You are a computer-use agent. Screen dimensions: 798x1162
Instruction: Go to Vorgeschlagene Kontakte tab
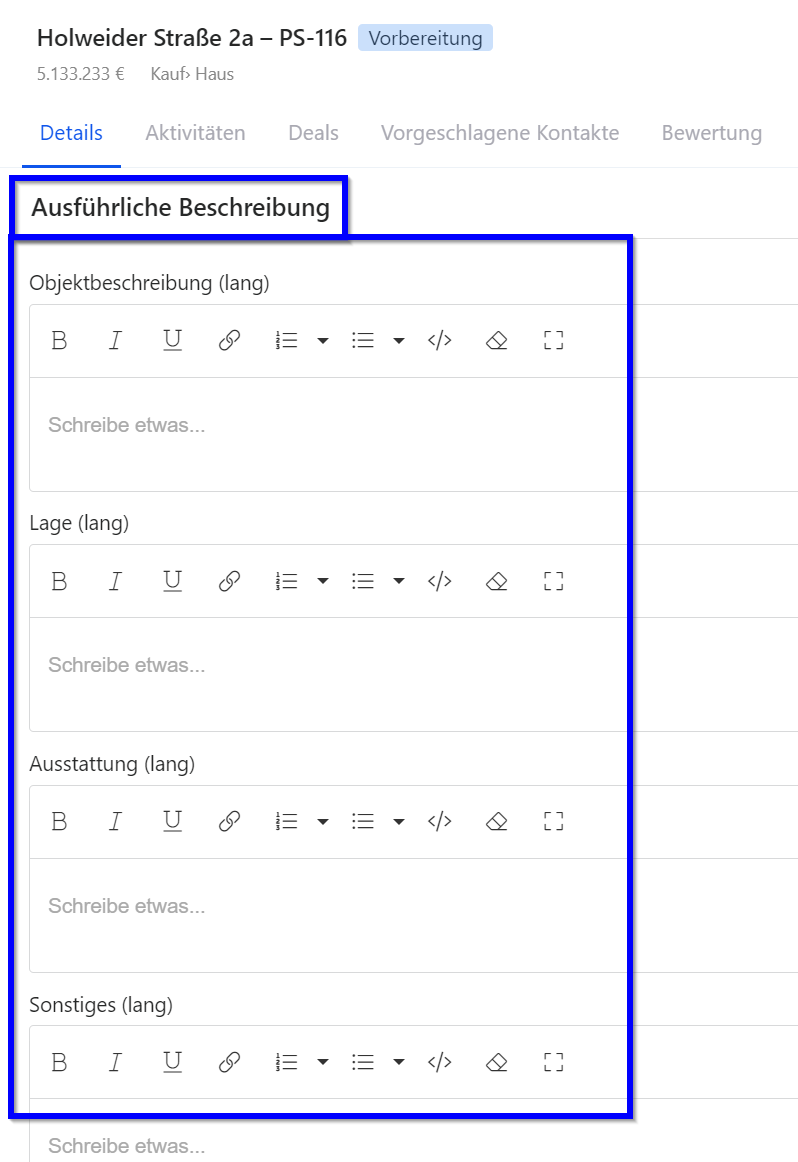(500, 133)
